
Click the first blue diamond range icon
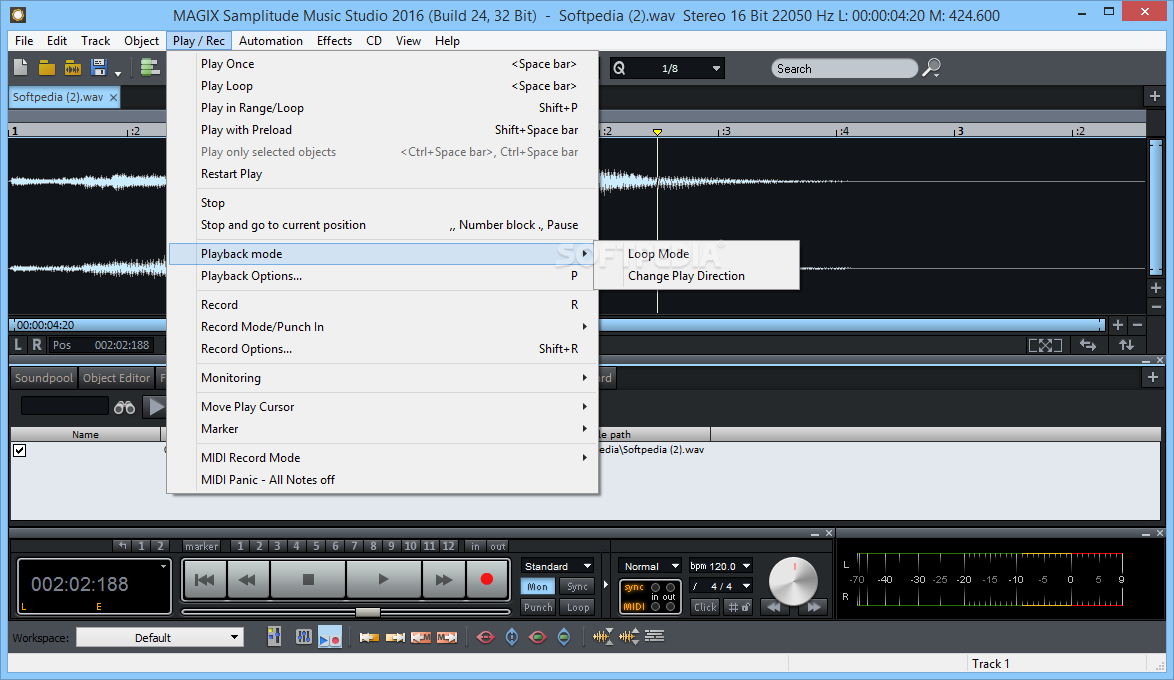point(512,637)
